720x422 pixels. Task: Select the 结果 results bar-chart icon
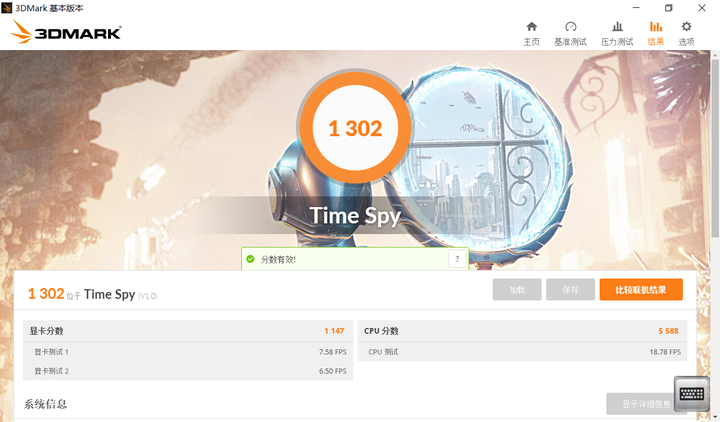coord(656,27)
